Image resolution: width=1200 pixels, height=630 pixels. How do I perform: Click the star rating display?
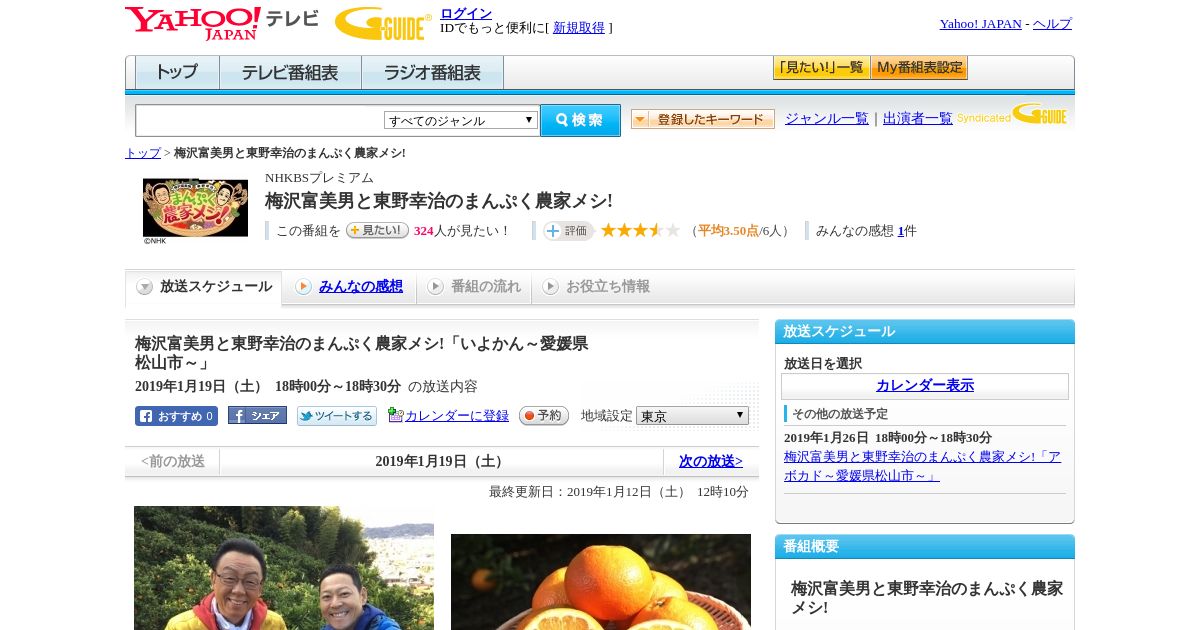tap(640, 230)
